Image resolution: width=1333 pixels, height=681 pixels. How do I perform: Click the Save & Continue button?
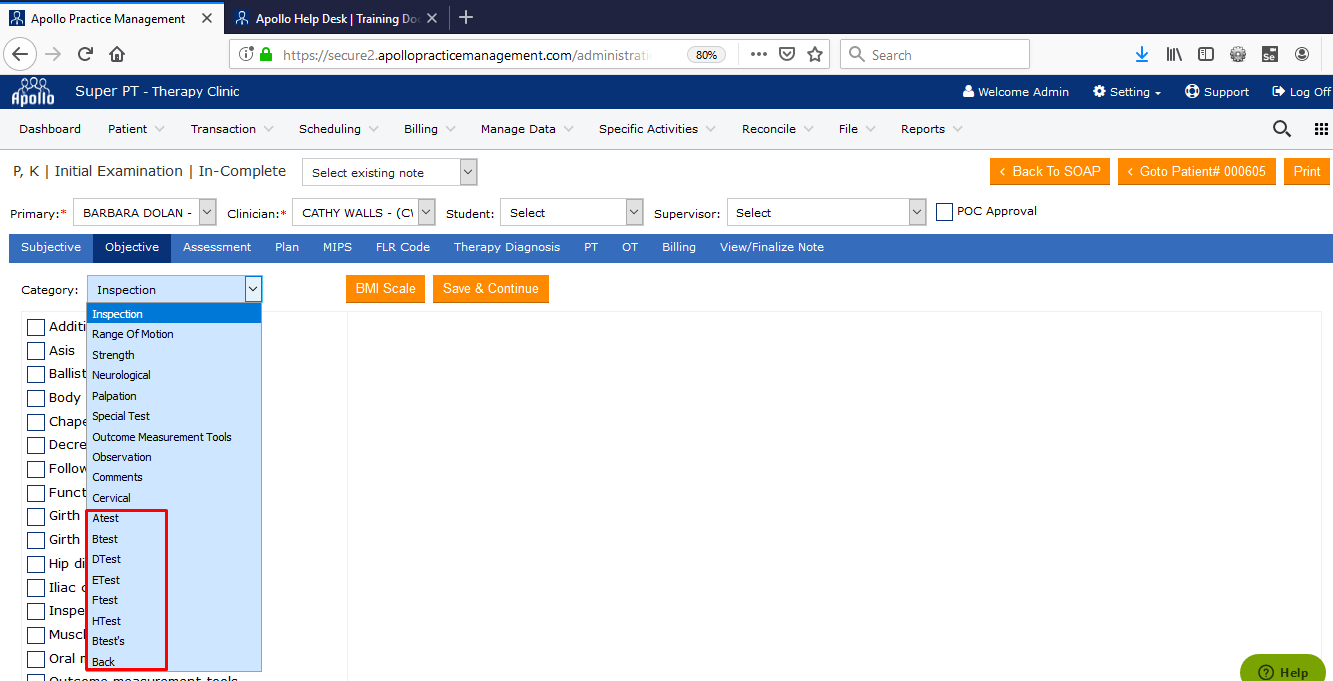tap(490, 289)
